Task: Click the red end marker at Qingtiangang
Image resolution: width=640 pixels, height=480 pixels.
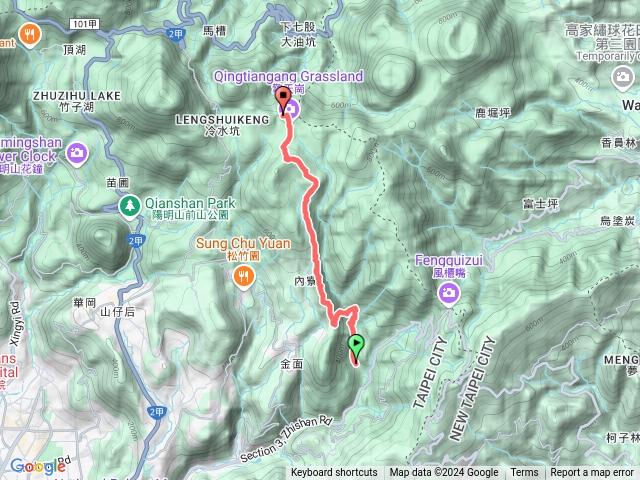Action: [x=283, y=98]
